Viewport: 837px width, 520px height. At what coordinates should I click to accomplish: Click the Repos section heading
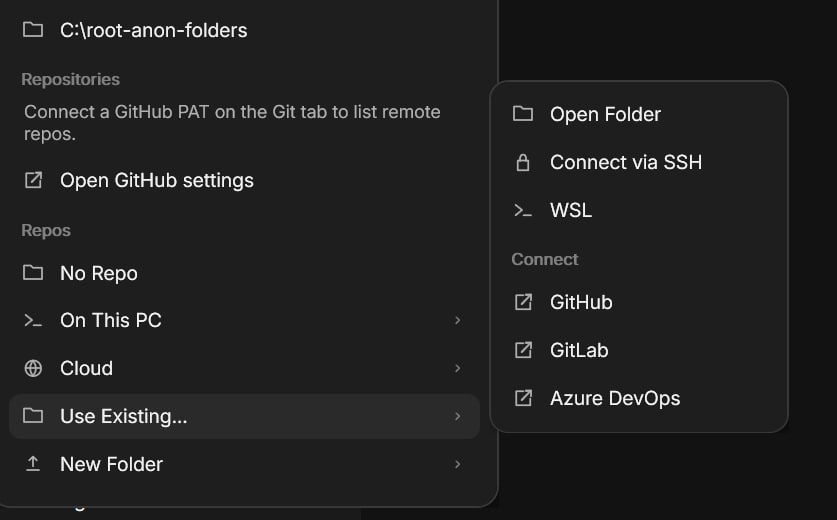coord(46,231)
